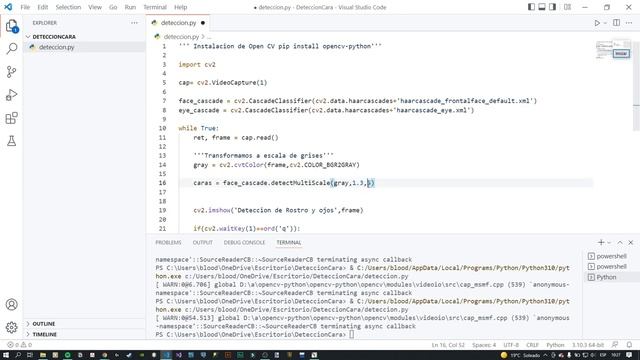Open the Help menu
Screen dimensions: 640x360
(180, 7)
